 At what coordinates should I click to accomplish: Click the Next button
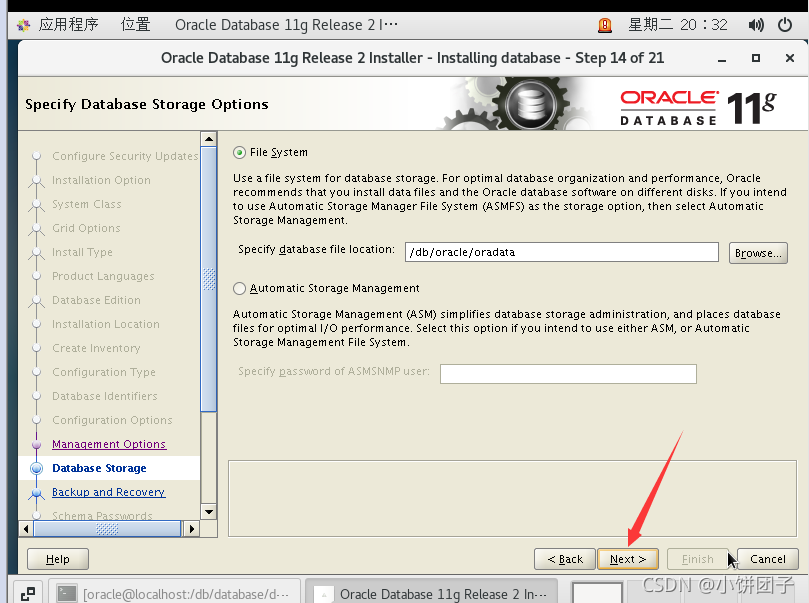click(x=627, y=559)
